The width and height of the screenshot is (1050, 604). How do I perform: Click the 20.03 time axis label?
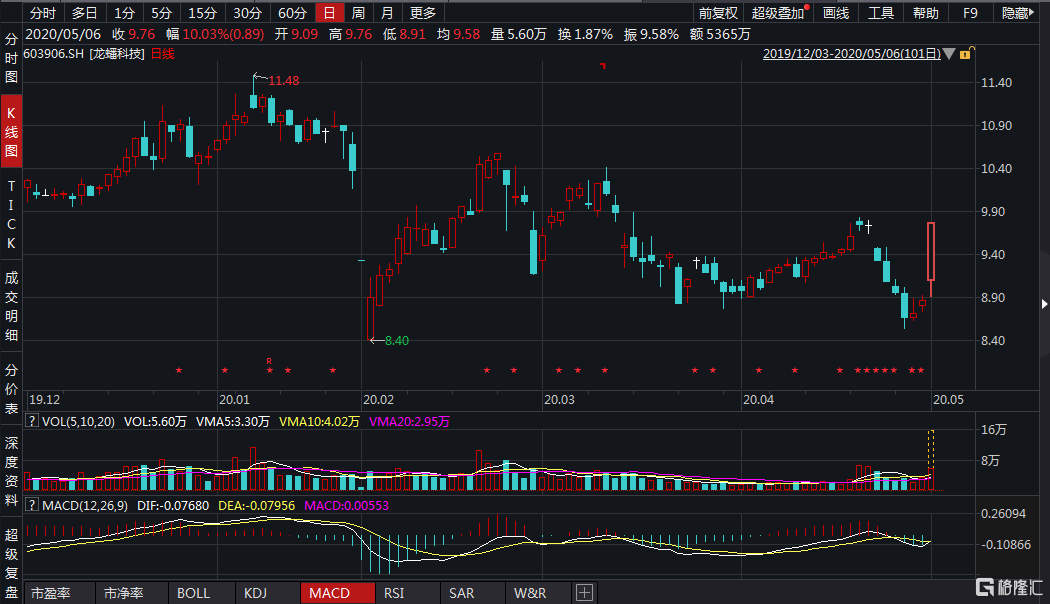(559, 400)
